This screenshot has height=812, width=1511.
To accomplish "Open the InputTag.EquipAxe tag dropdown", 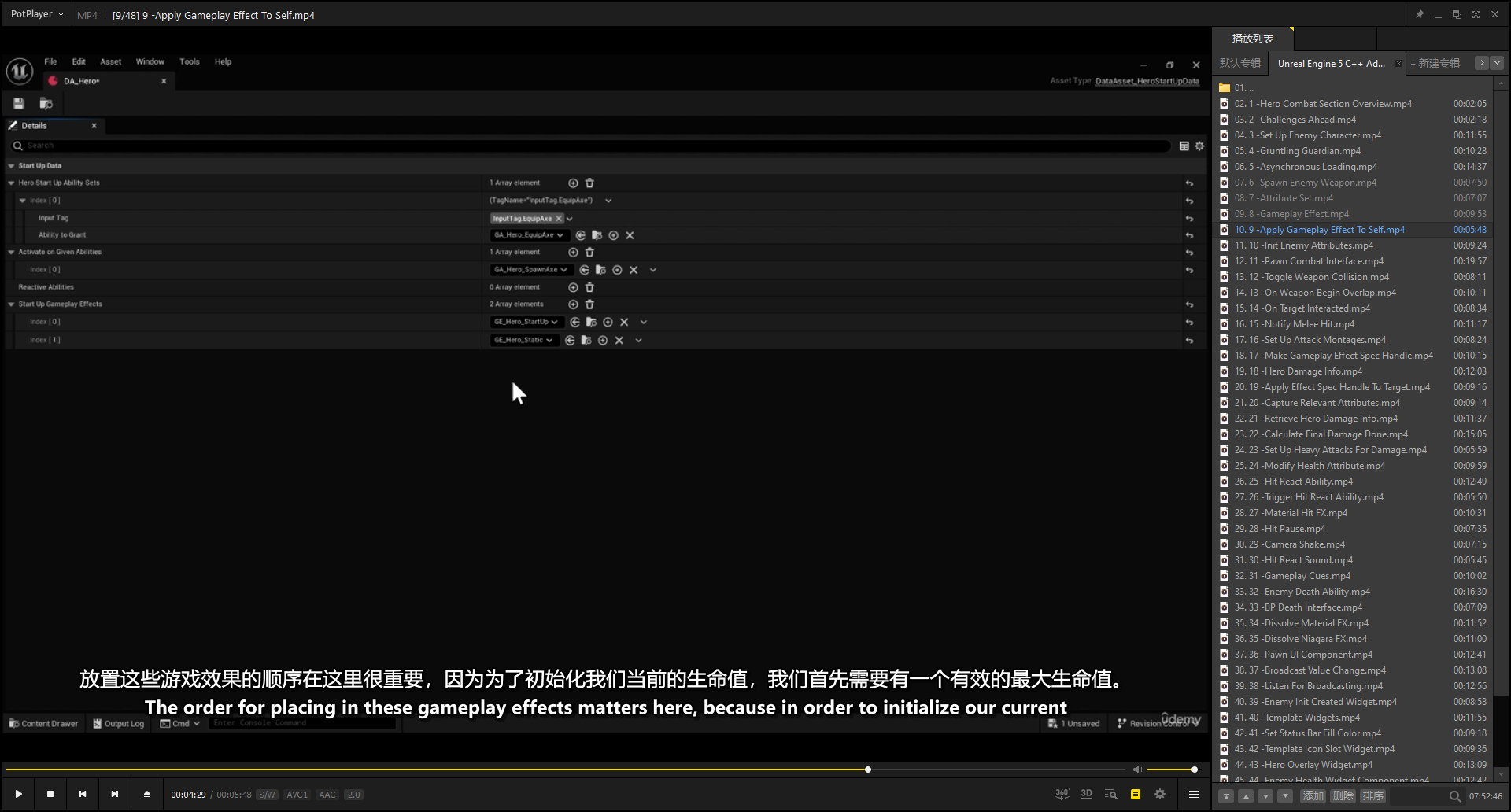I will click(570, 218).
